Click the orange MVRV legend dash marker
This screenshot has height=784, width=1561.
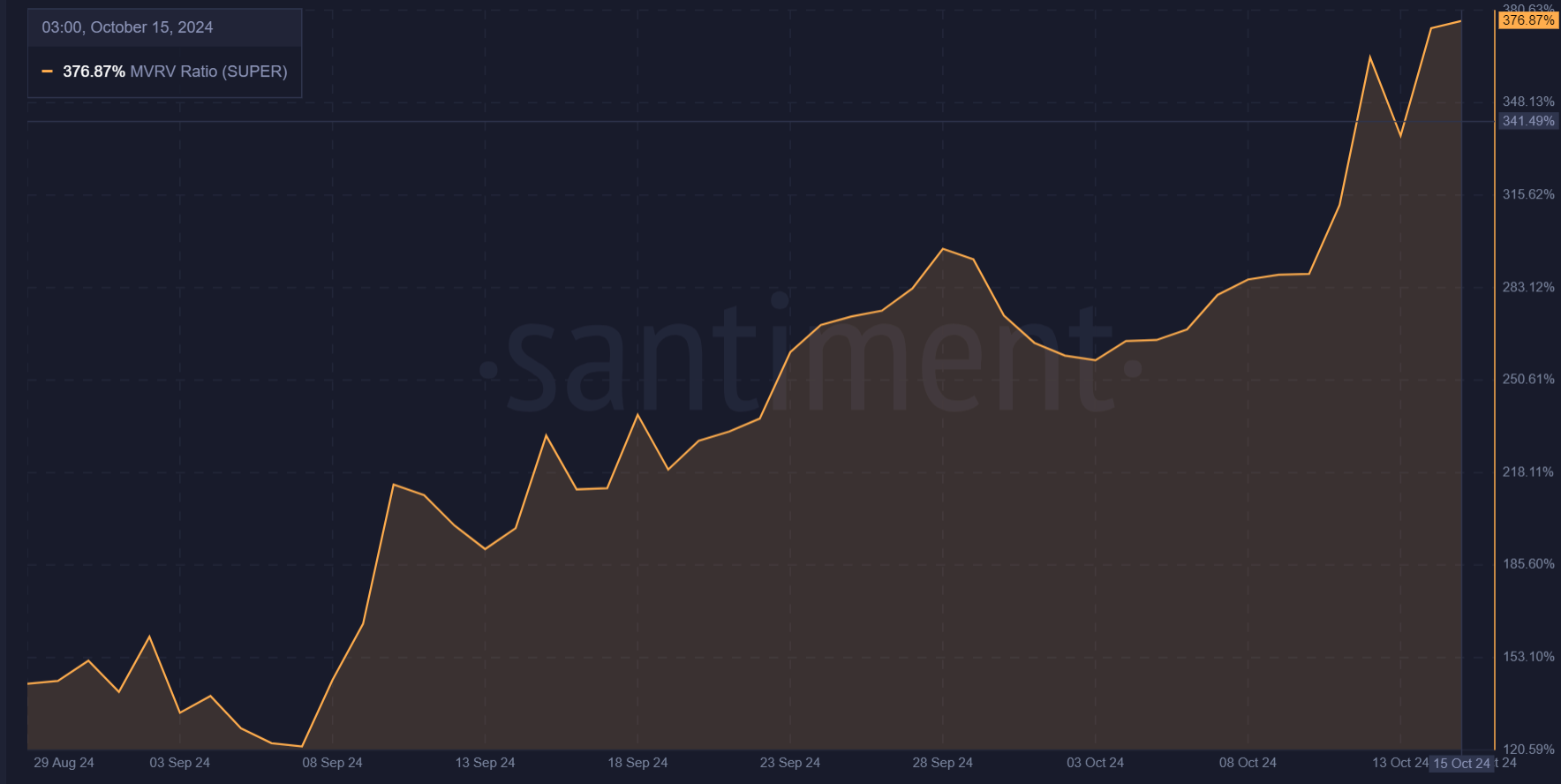point(48,72)
